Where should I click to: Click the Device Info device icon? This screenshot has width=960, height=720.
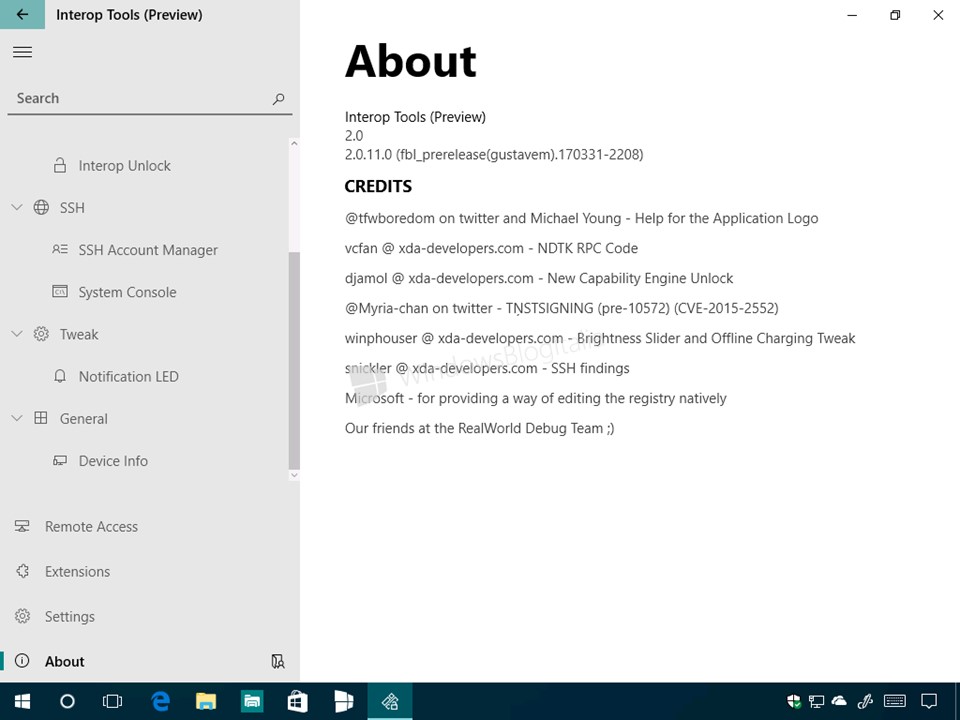pyautogui.click(x=59, y=460)
